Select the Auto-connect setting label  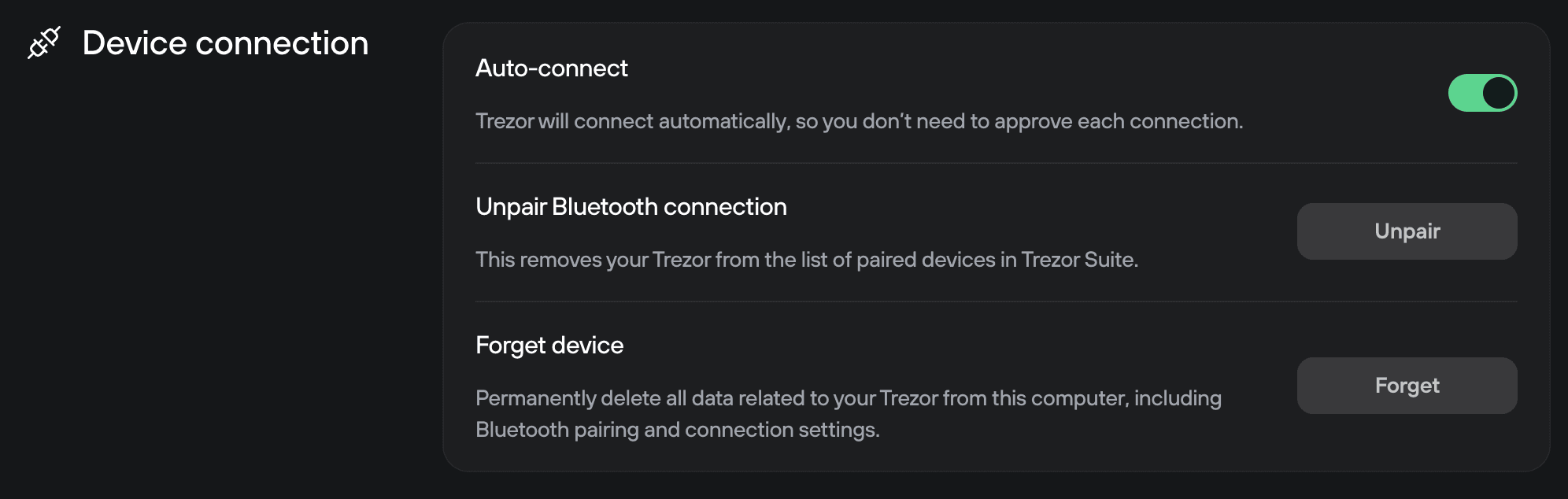[x=552, y=68]
